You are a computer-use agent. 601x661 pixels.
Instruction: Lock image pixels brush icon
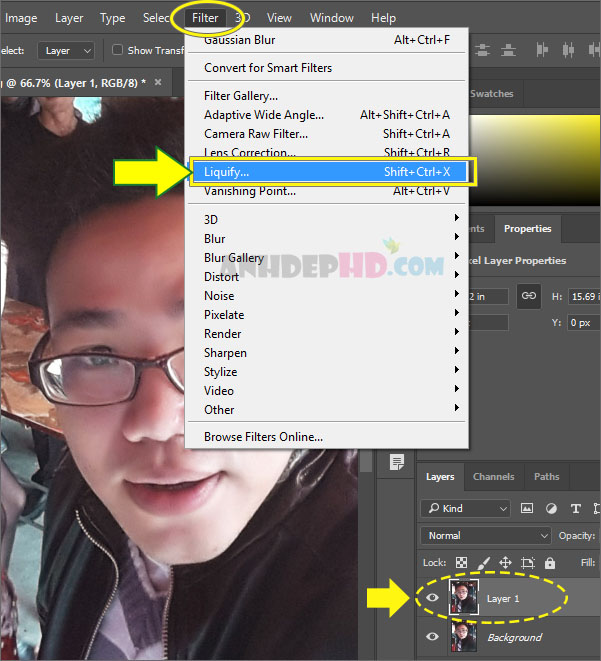point(484,562)
